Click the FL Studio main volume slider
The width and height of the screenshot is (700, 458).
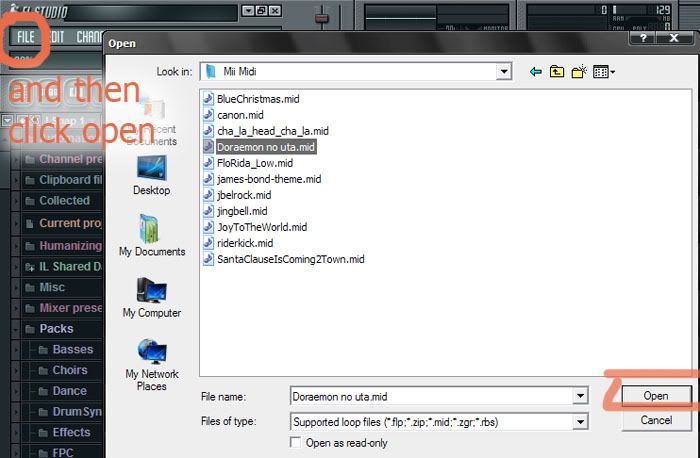pyautogui.click(x=322, y=18)
